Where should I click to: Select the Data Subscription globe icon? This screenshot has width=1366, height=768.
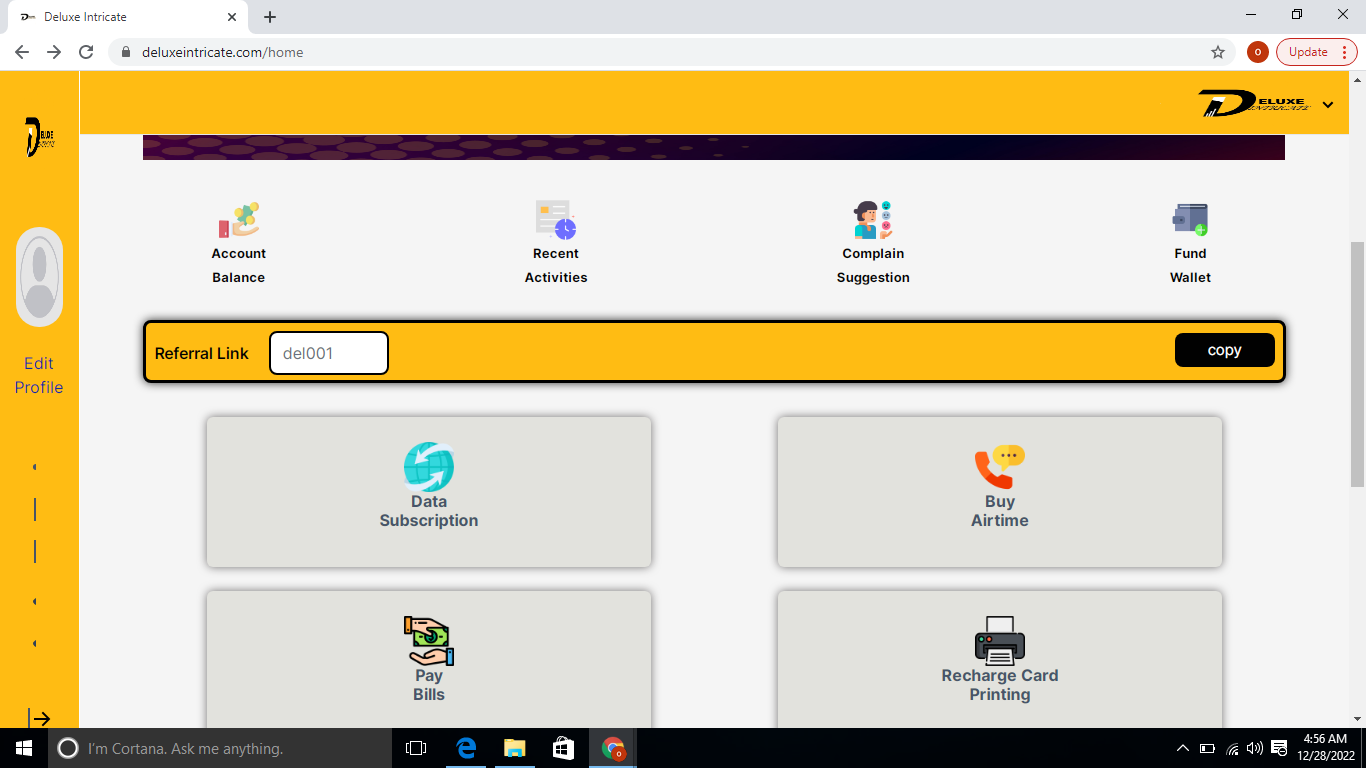[x=429, y=467]
